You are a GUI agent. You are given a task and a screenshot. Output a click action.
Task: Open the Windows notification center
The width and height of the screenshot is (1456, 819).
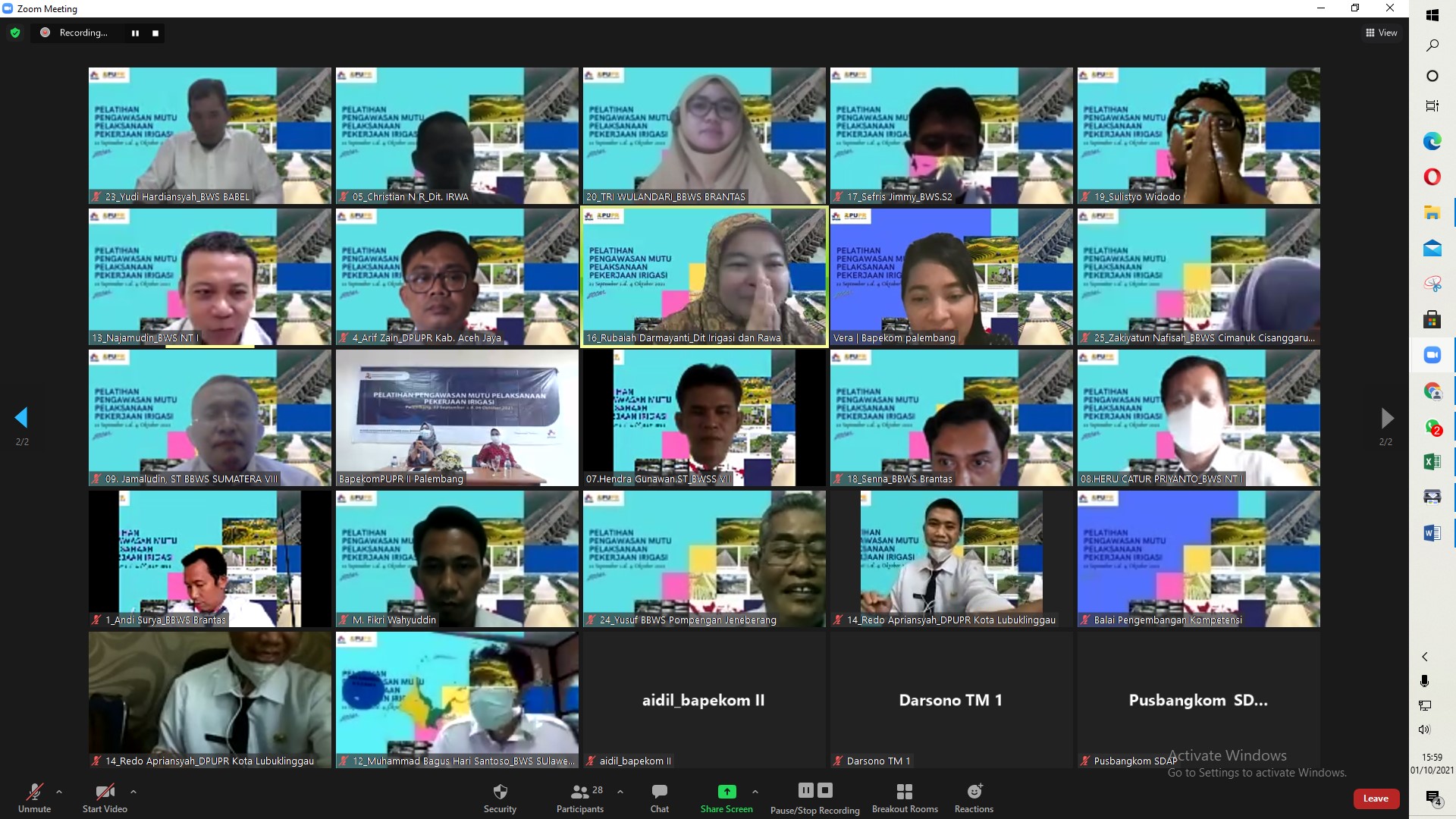(x=1432, y=797)
